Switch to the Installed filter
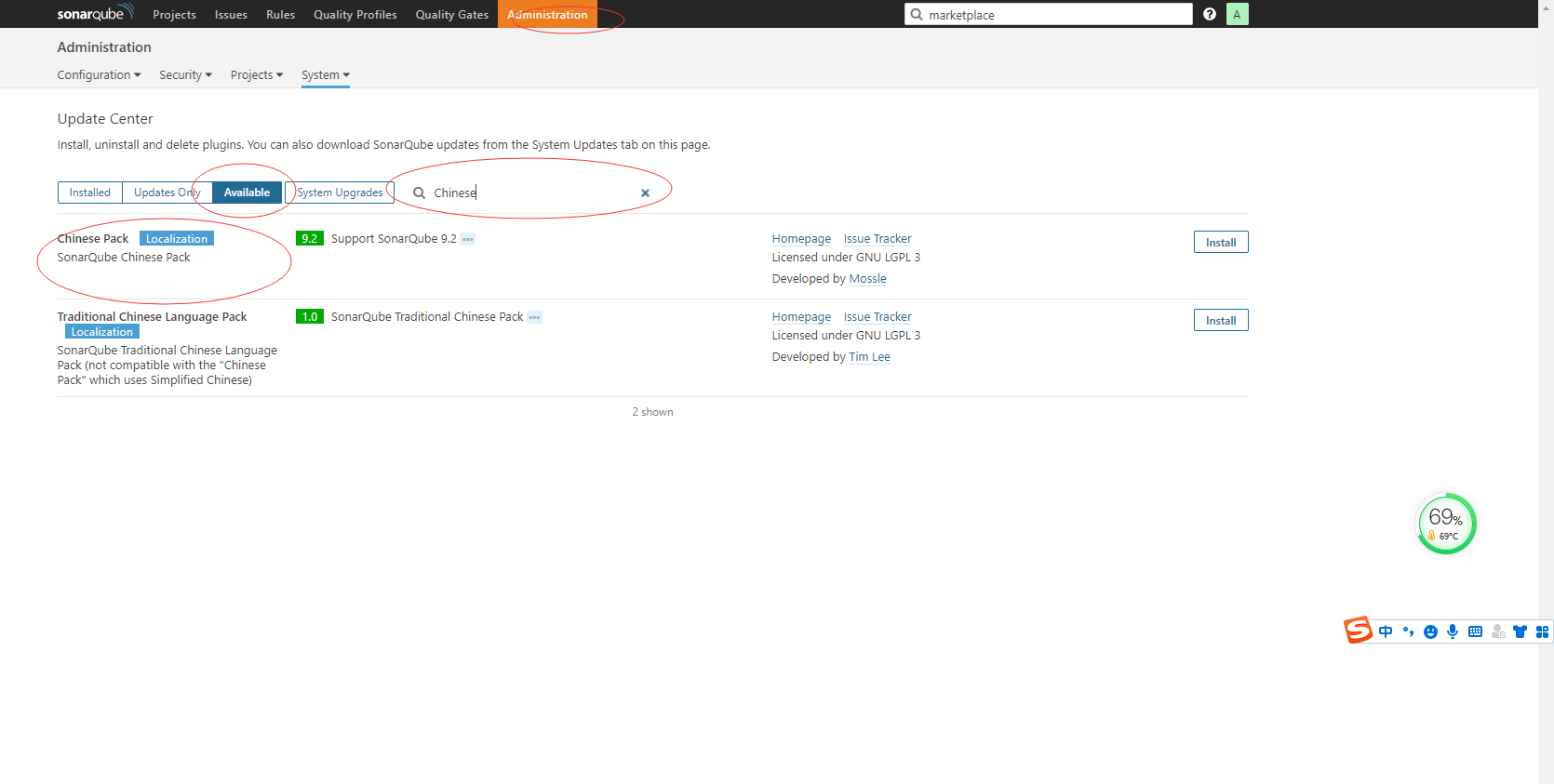The width and height of the screenshot is (1554, 784). pyautogui.click(x=90, y=193)
